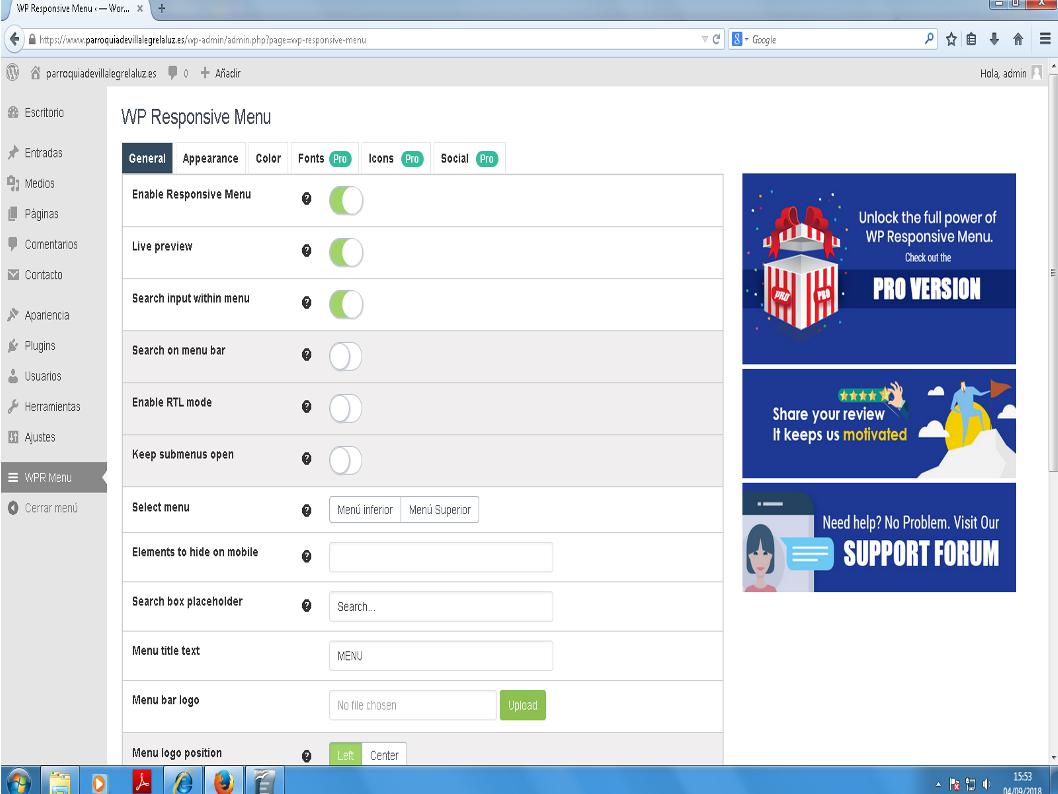Show help for Search input within menu
Image resolution: width=1058 pixels, height=794 pixels.
306,302
